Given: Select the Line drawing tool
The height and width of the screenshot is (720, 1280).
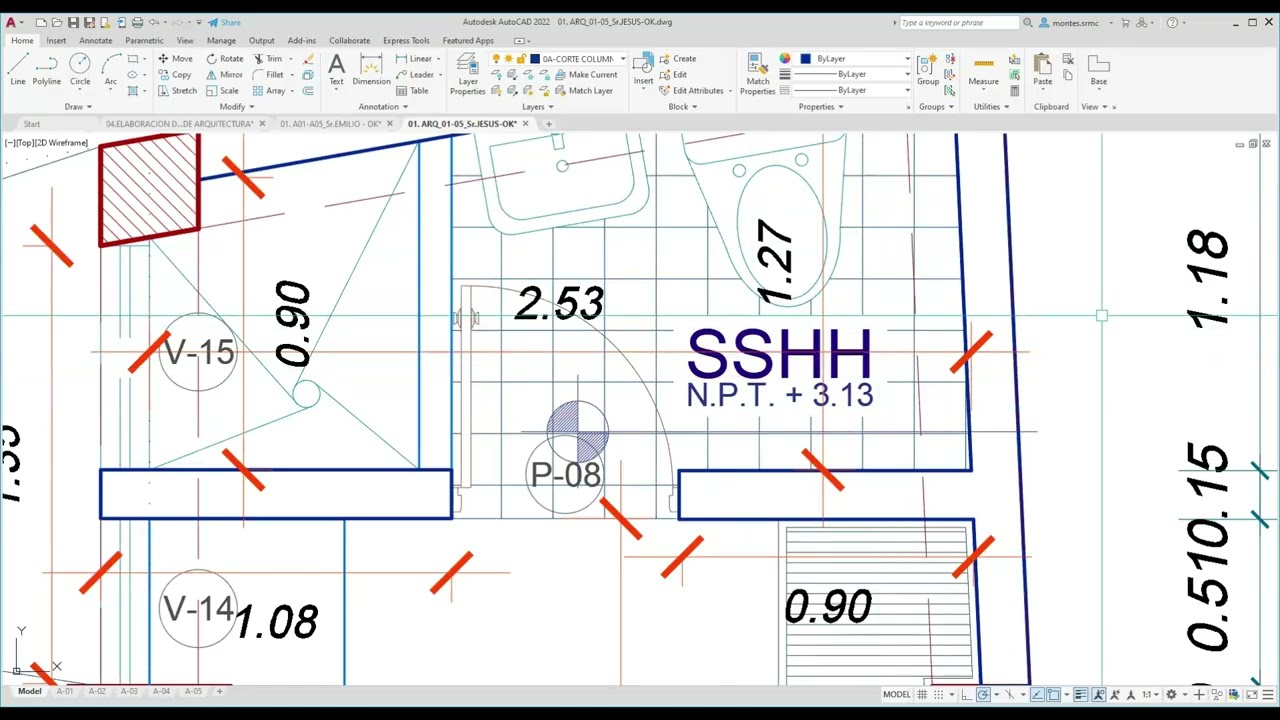Looking at the screenshot, I should pyautogui.click(x=18, y=69).
